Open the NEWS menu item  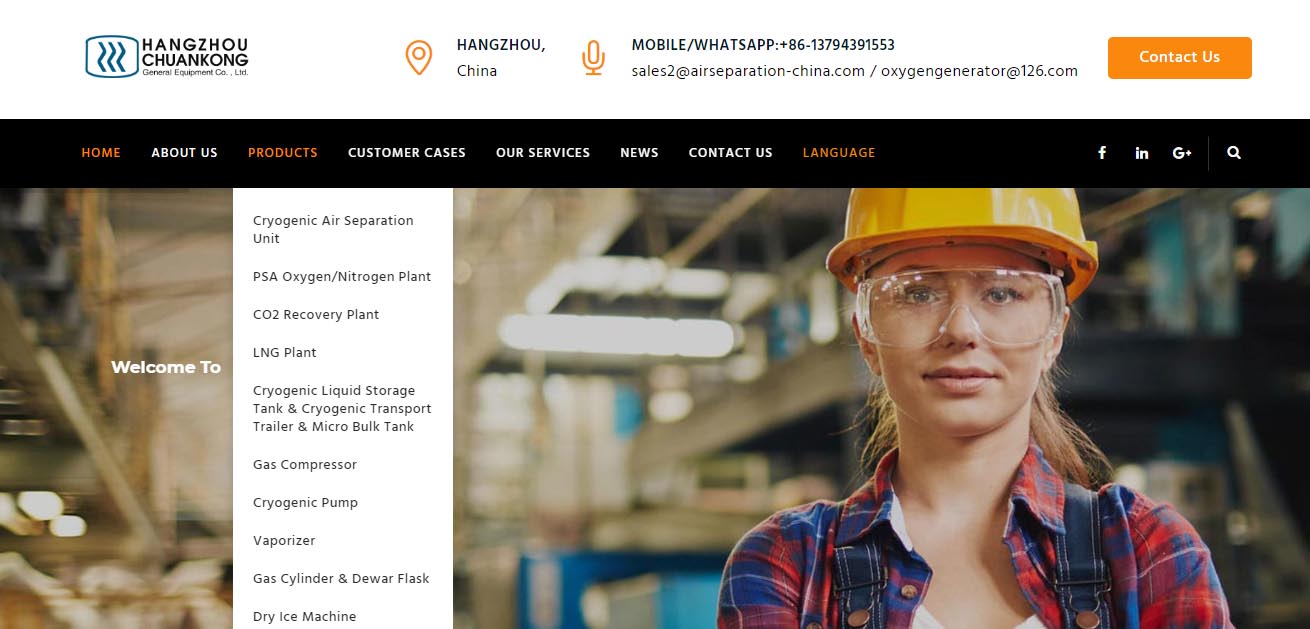tap(639, 153)
